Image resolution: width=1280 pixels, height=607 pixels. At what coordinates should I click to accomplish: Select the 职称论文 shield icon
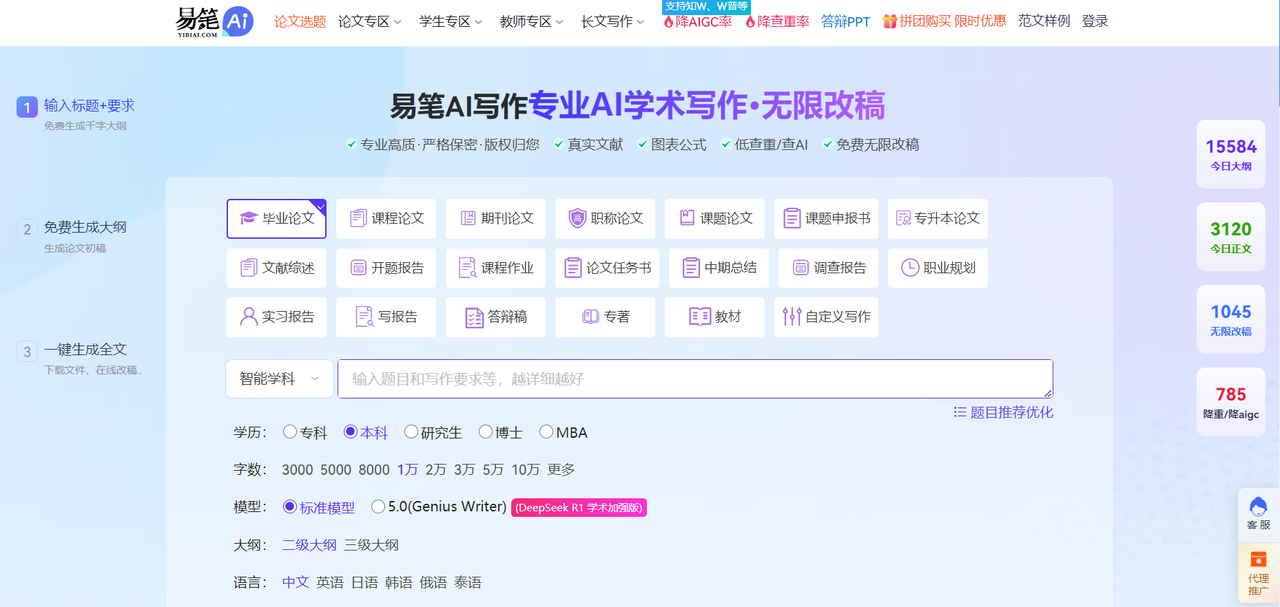point(577,218)
